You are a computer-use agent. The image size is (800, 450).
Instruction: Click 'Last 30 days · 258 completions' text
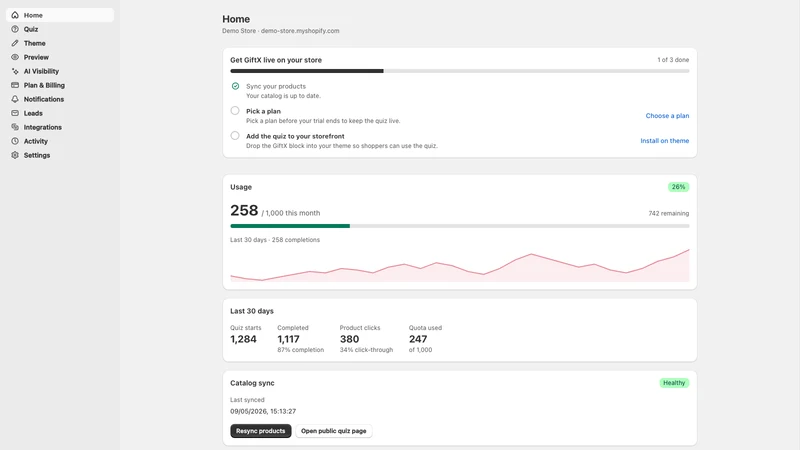[x=275, y=240]
